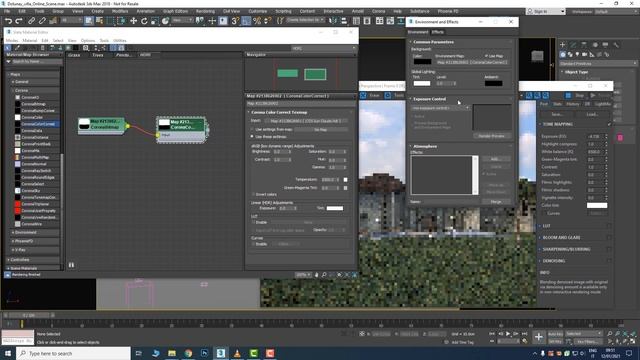
Task: Open the Utilities menu in Slate editor
Action: pos(120,40)
